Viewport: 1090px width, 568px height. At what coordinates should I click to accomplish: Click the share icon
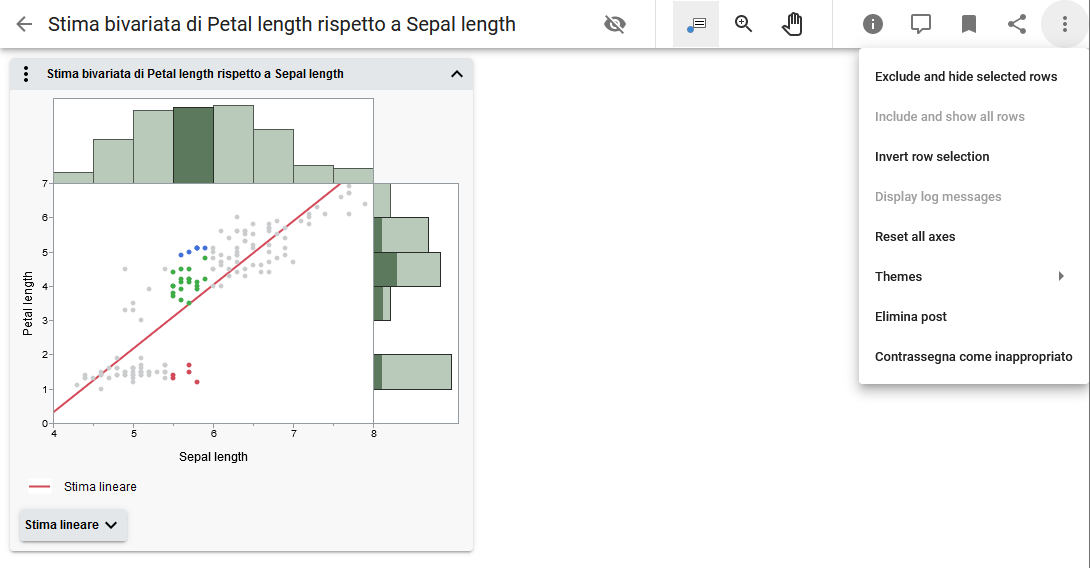pos(1017,24)
